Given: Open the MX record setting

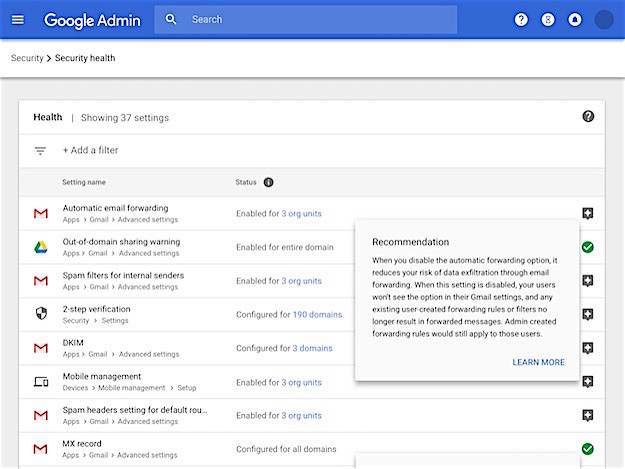Looking at the screenshot, I should (82, 443).
